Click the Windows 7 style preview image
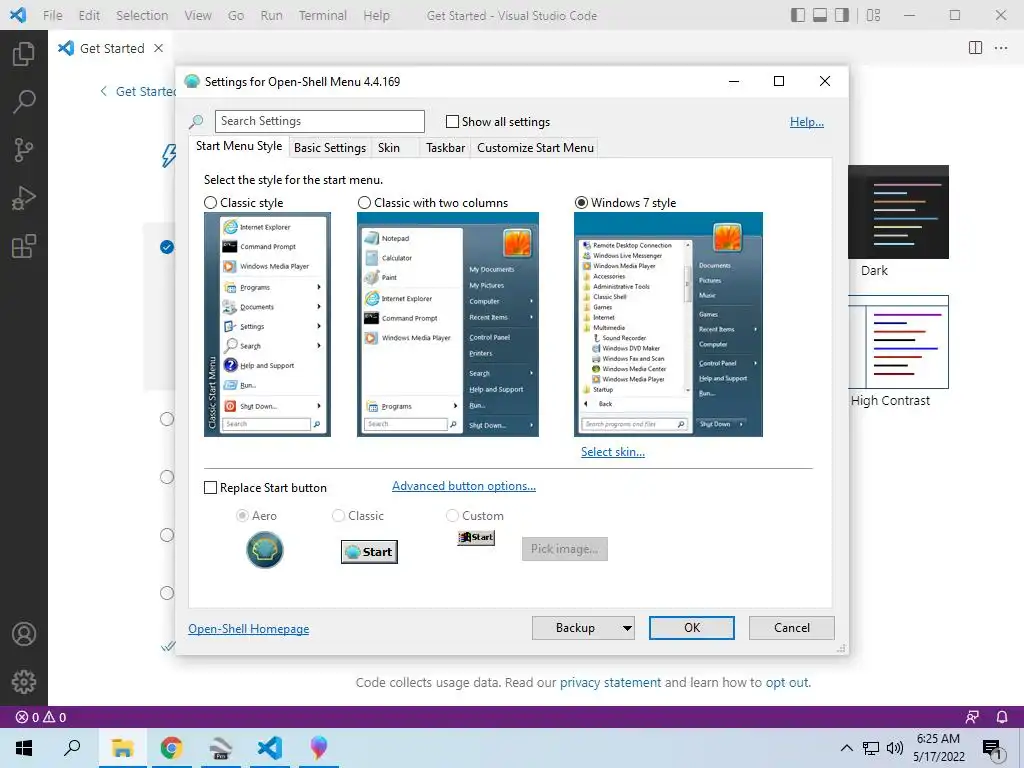The width and height of the screenshot is (1024, 768). (668, 325)
